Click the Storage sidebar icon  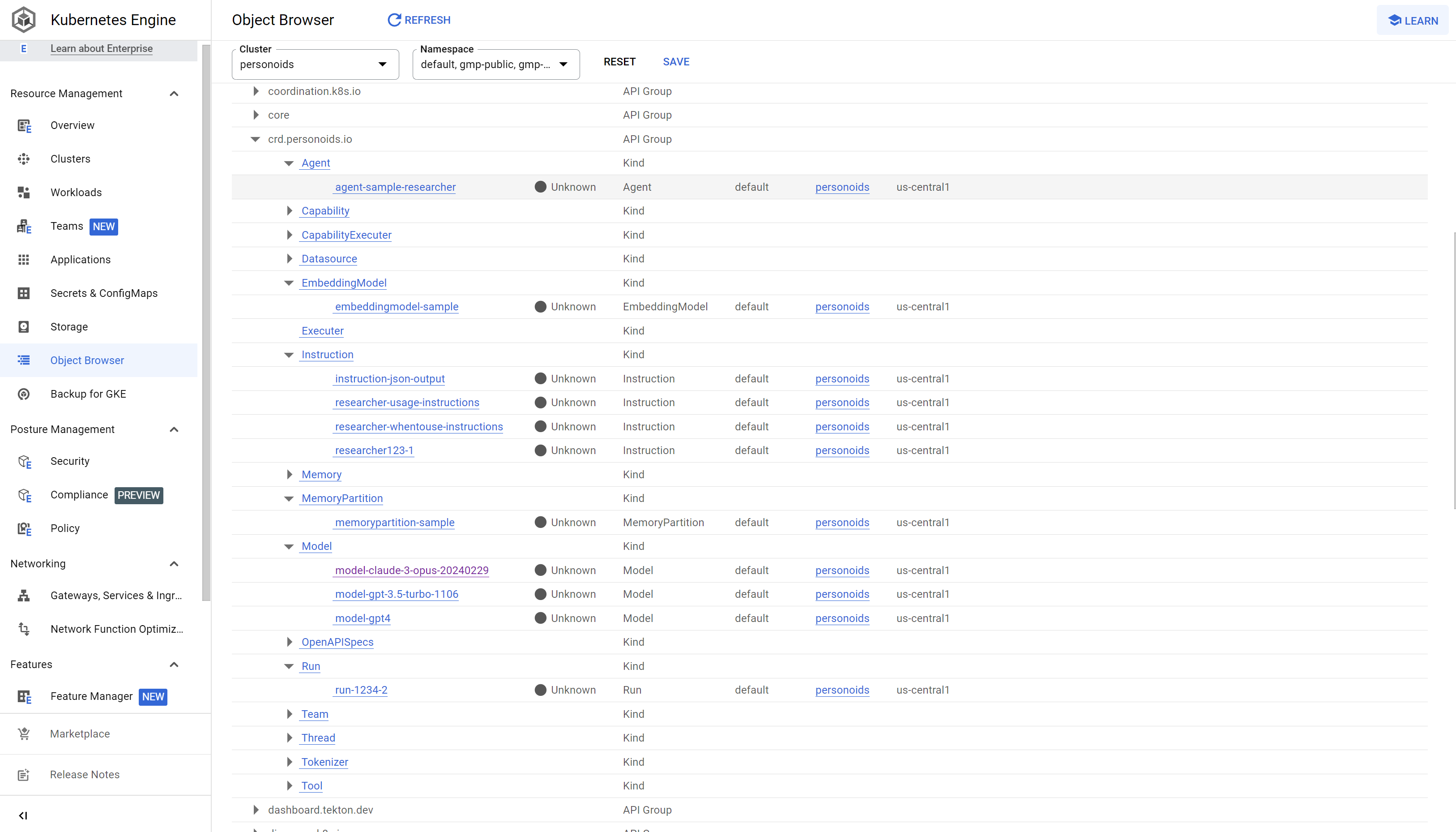23,327
